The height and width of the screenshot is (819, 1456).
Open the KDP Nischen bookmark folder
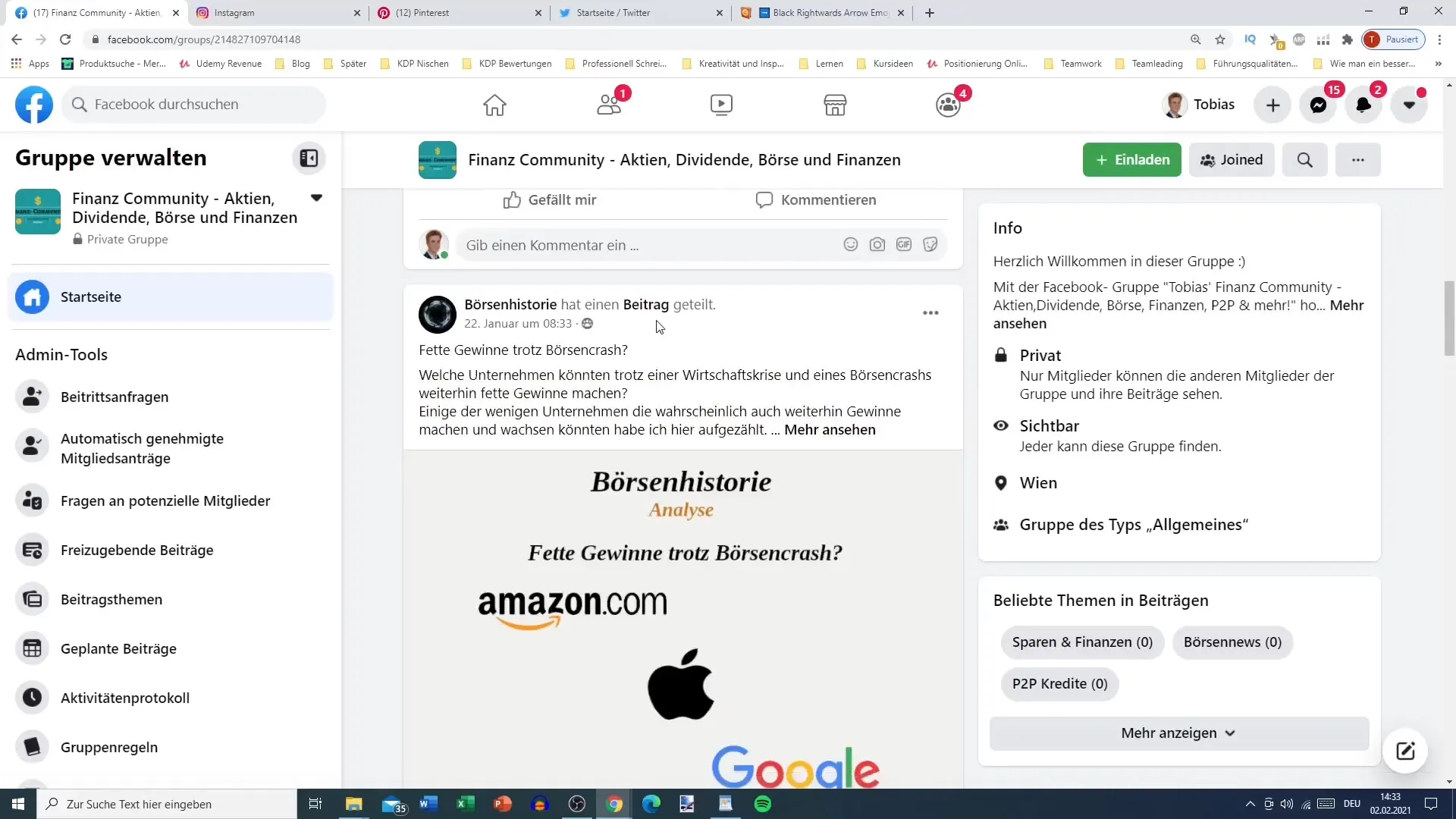click(414, 64)
